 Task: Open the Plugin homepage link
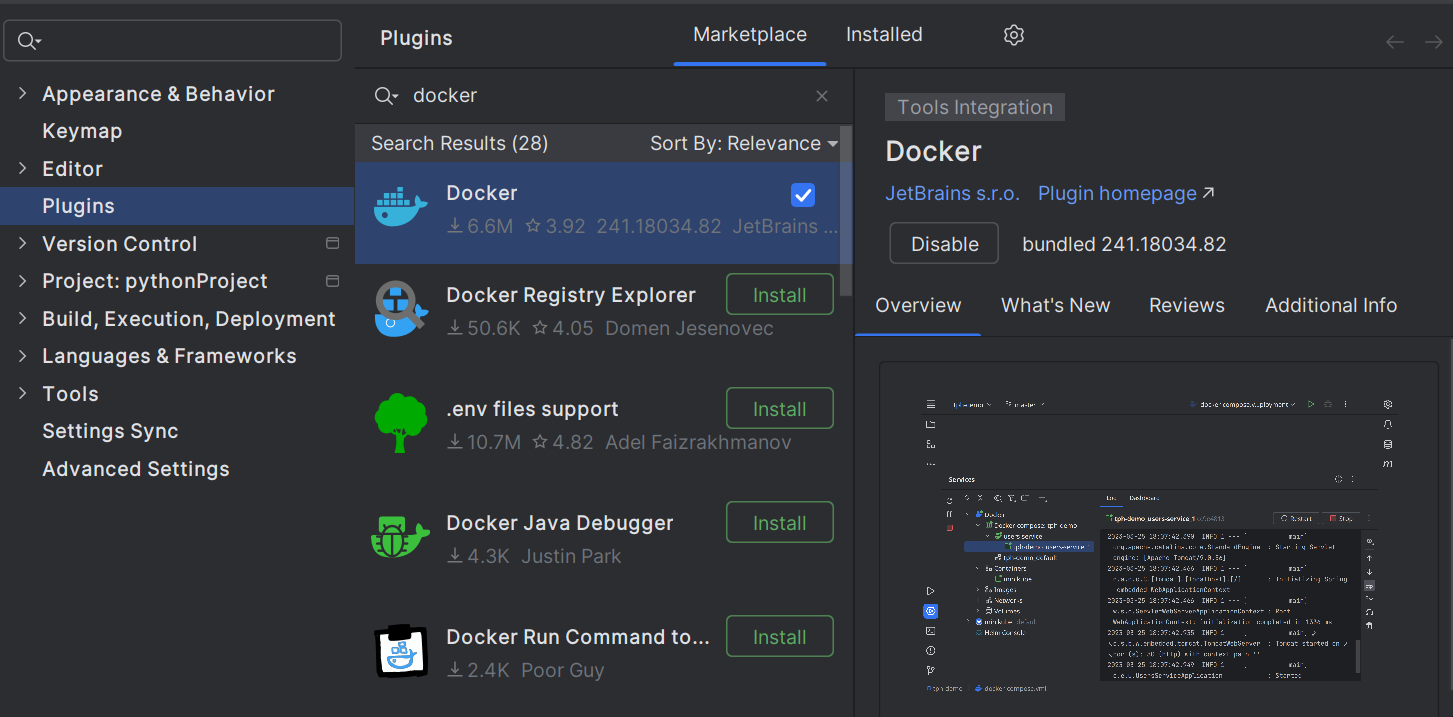point(1117,193)
